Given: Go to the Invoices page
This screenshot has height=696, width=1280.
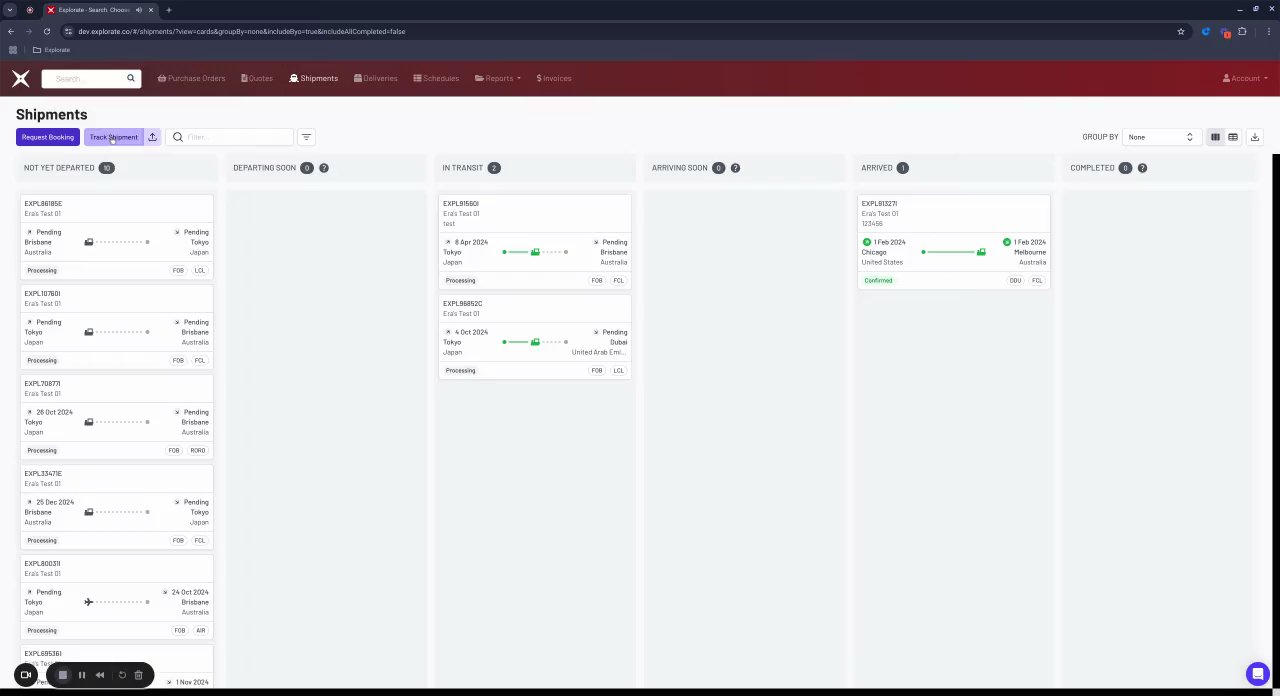Looking at the screenshot, I should (554, 78).
